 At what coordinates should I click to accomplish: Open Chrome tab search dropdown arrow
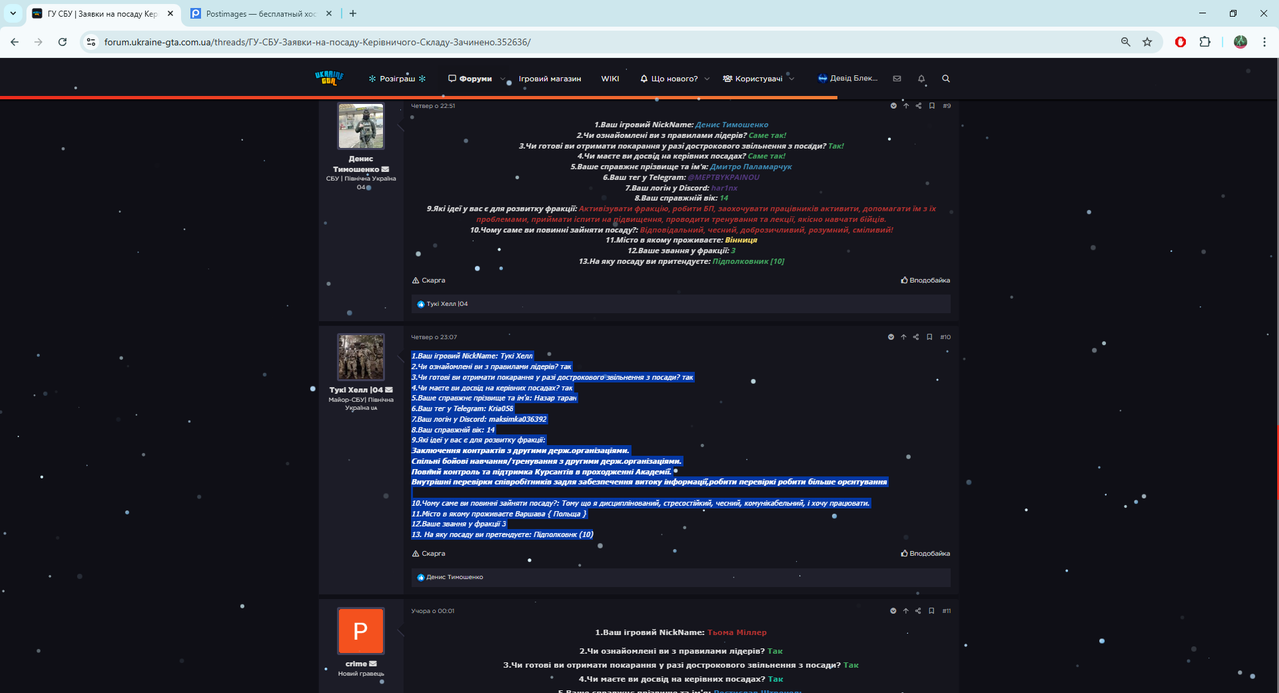13,13
